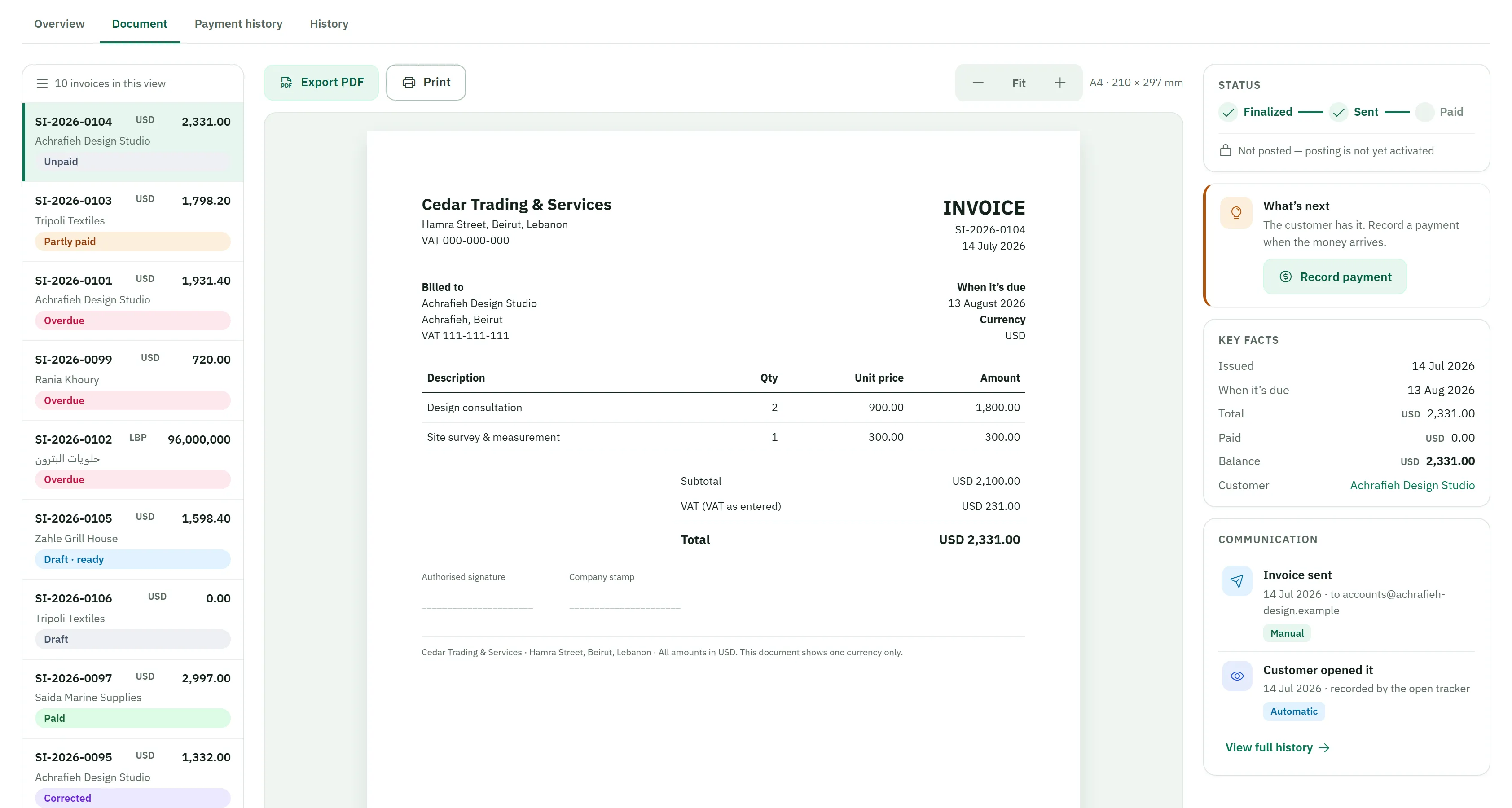Click the green Paid badge on SI-2026-0097
The image size is (1512, 808).
[x=132, y=718]
